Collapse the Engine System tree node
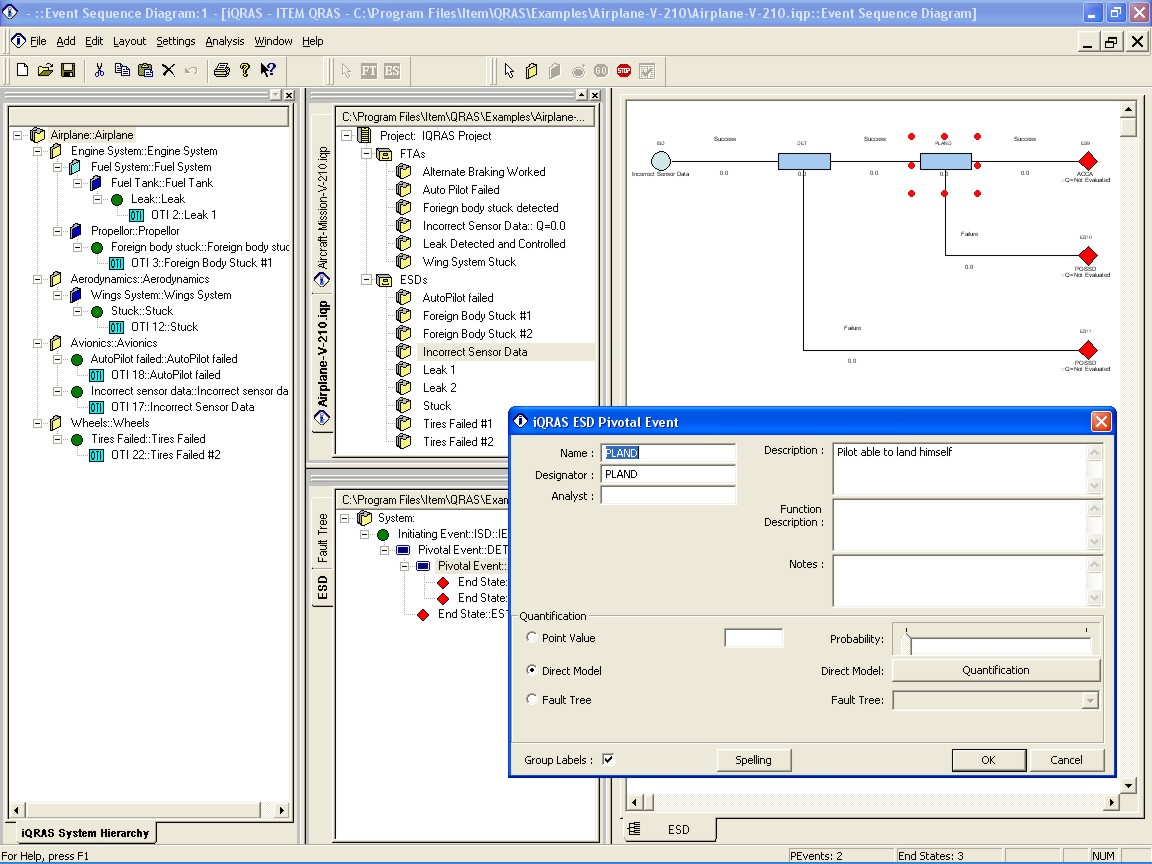Image resolution: width=1152 pixels, height=864 pixels. tap(38, 151)
